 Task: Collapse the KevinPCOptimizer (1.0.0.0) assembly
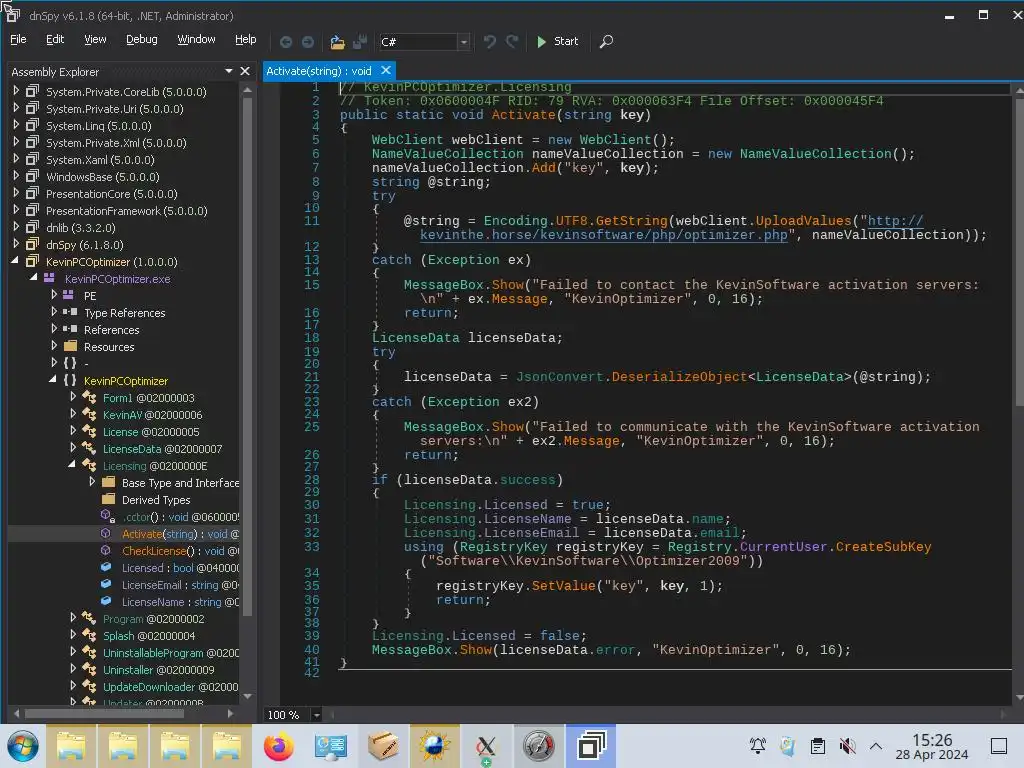click(16, 261)
